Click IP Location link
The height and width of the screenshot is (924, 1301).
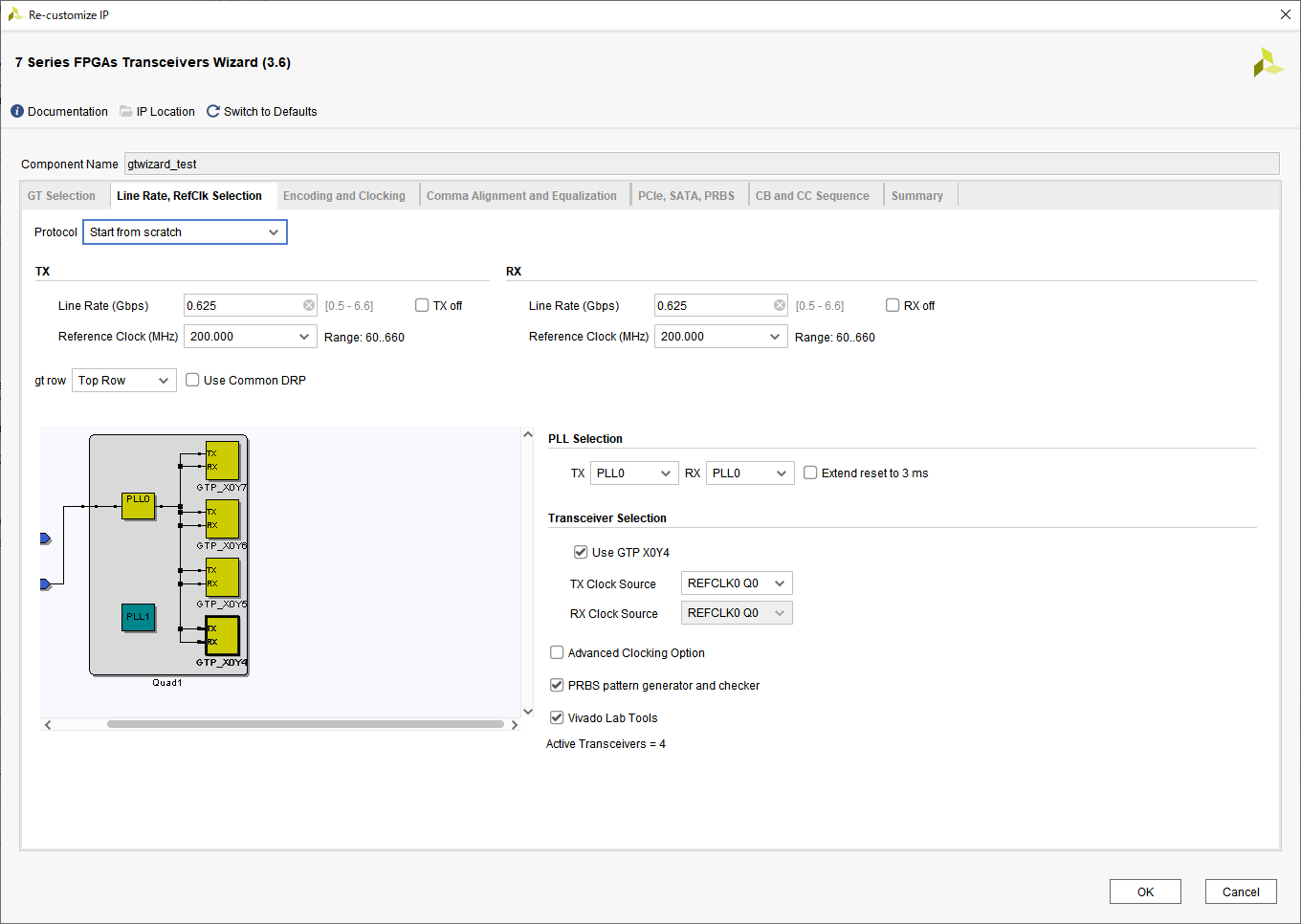coord(165,112)
